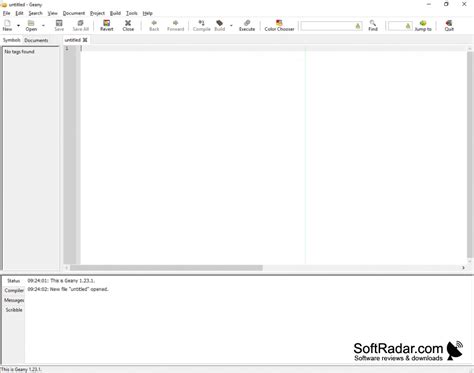This screenshot has height=373, width=474.
Task: Restore down the Geany window
Action: pos(446,4)
